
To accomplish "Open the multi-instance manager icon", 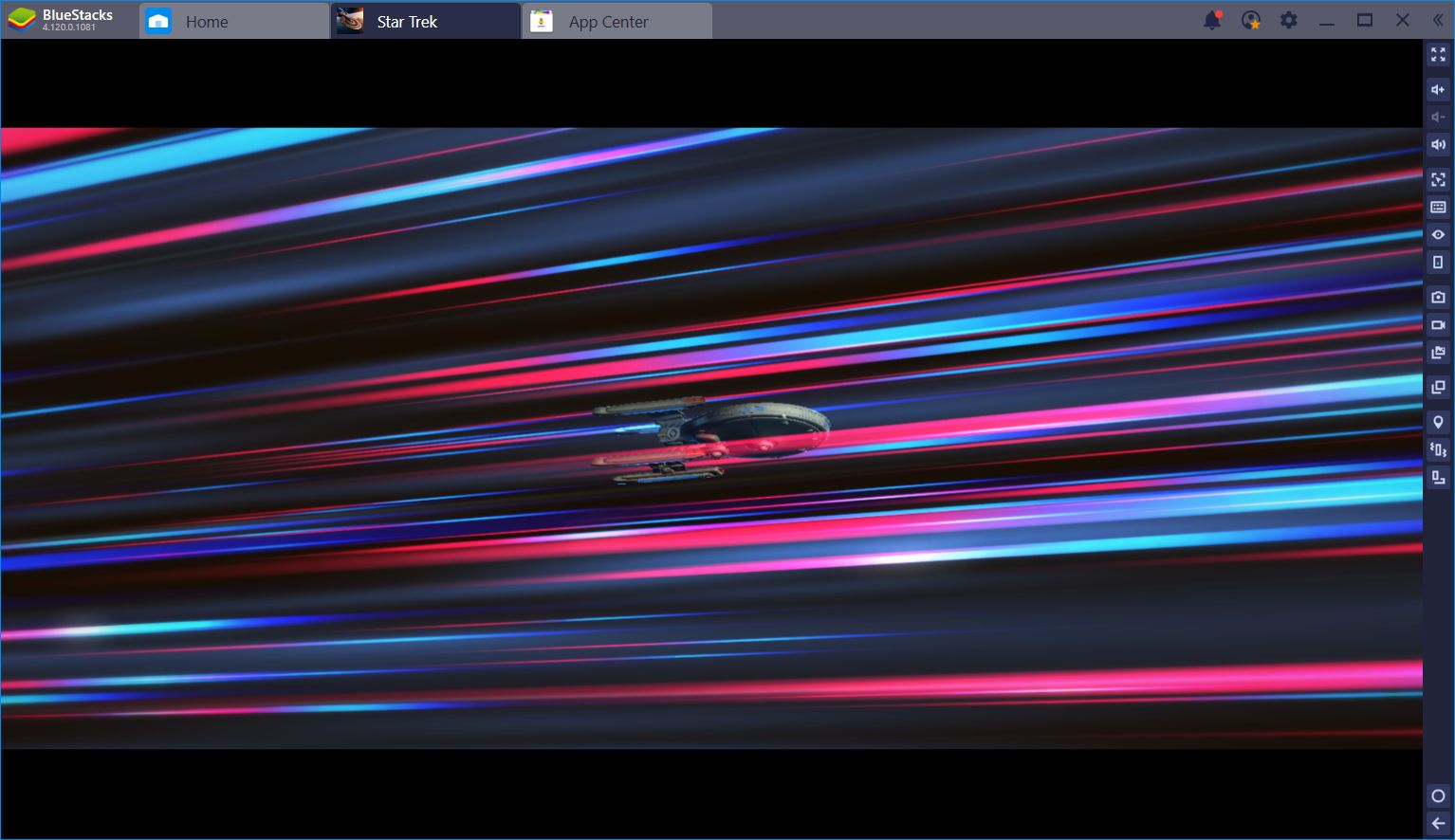I will [1438, 387].
